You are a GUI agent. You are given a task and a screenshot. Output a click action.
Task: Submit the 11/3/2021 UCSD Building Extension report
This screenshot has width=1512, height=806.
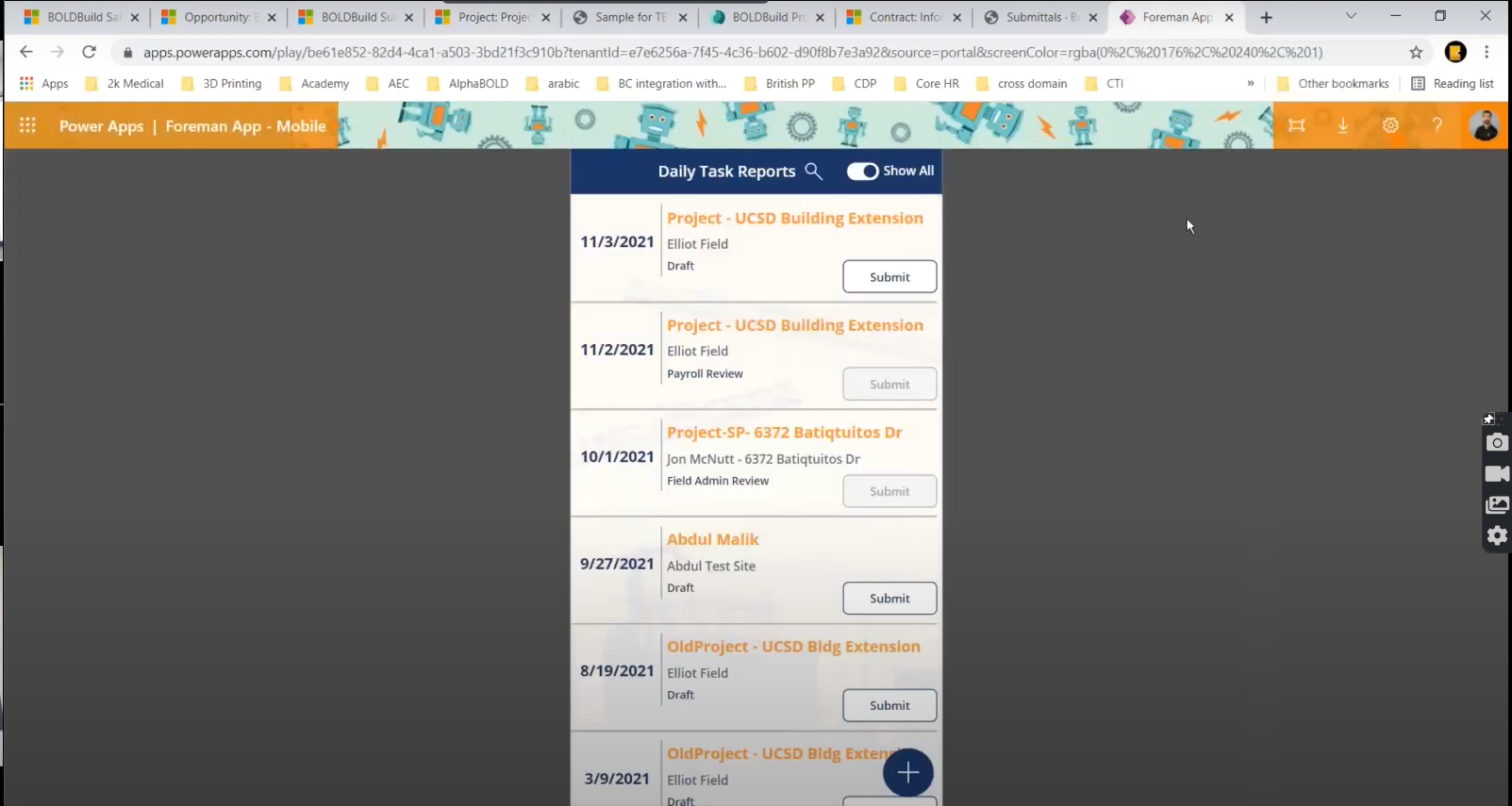(889, 277)
